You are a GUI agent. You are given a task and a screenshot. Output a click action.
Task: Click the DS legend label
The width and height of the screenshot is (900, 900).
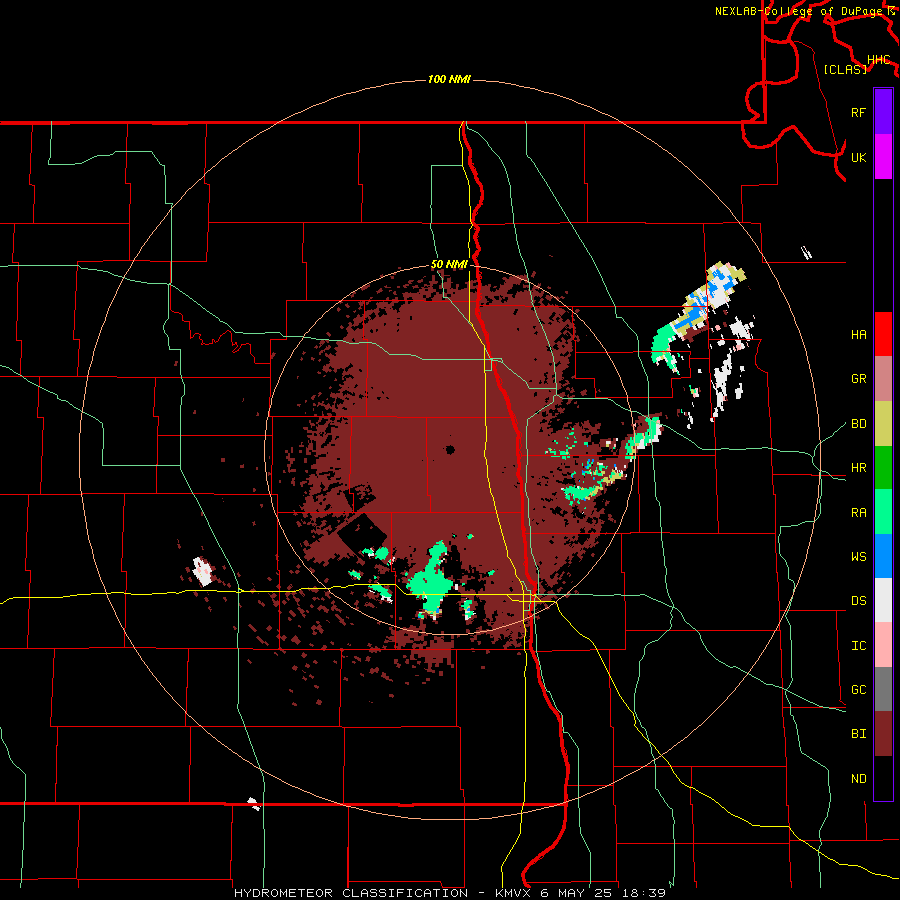pos(858,601)
